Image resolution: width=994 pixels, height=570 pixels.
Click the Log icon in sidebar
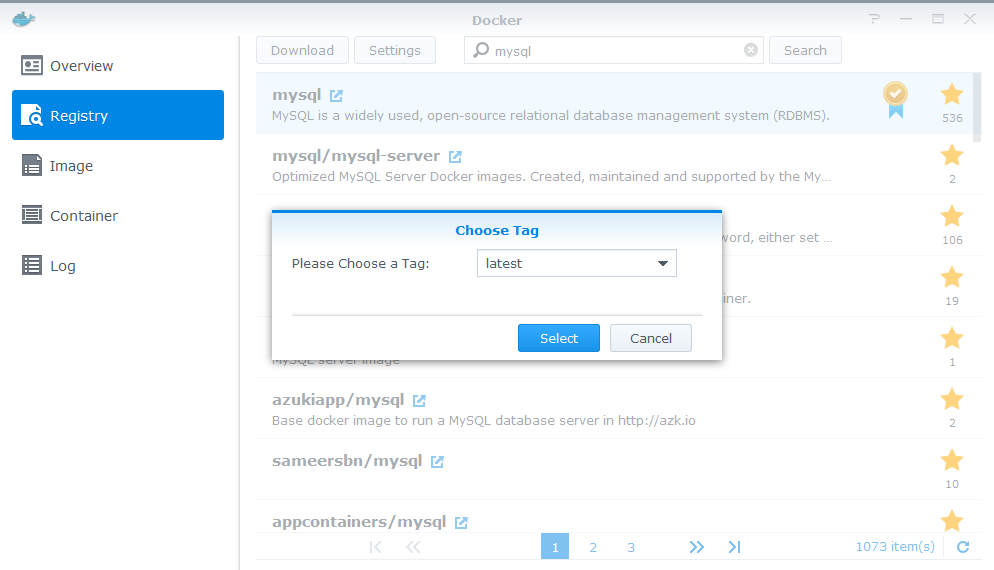click(32, 265)
